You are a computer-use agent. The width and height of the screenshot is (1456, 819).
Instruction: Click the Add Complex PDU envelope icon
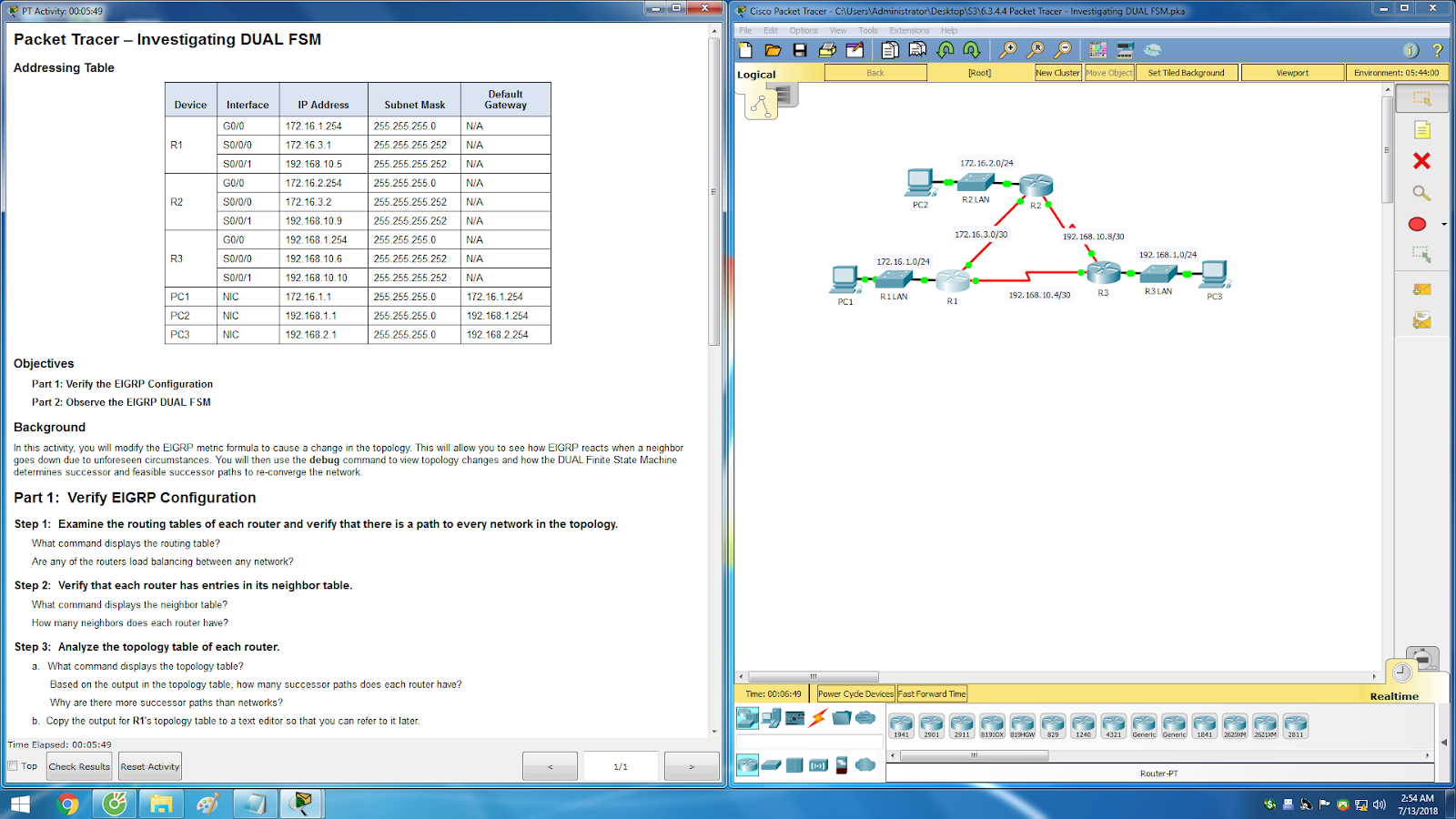[1421, 320]
